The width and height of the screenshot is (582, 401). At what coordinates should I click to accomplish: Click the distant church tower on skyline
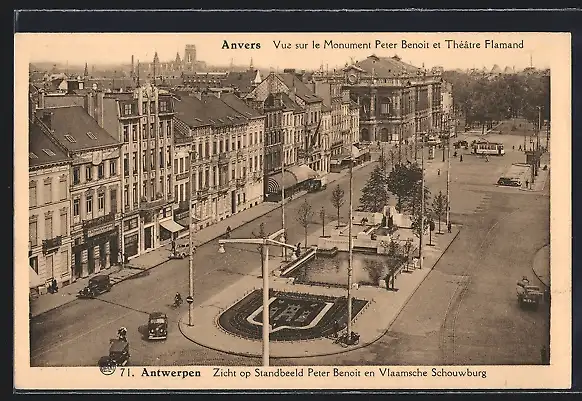coord(190,56)
